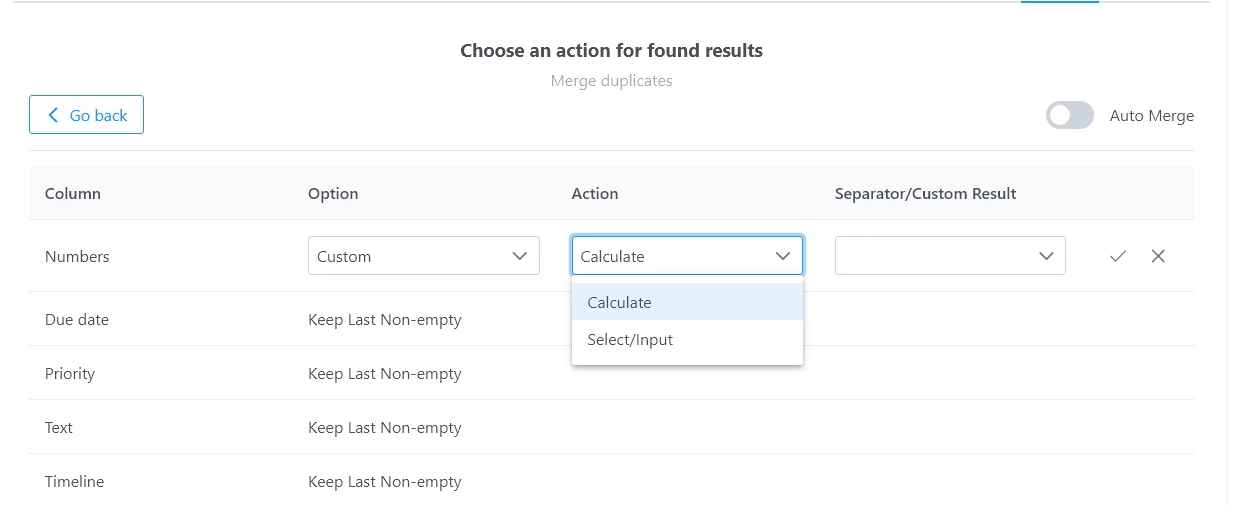
Task: Choose Calculate from the dropdown list
Action: pyautogui.click(x=687, y=302)
